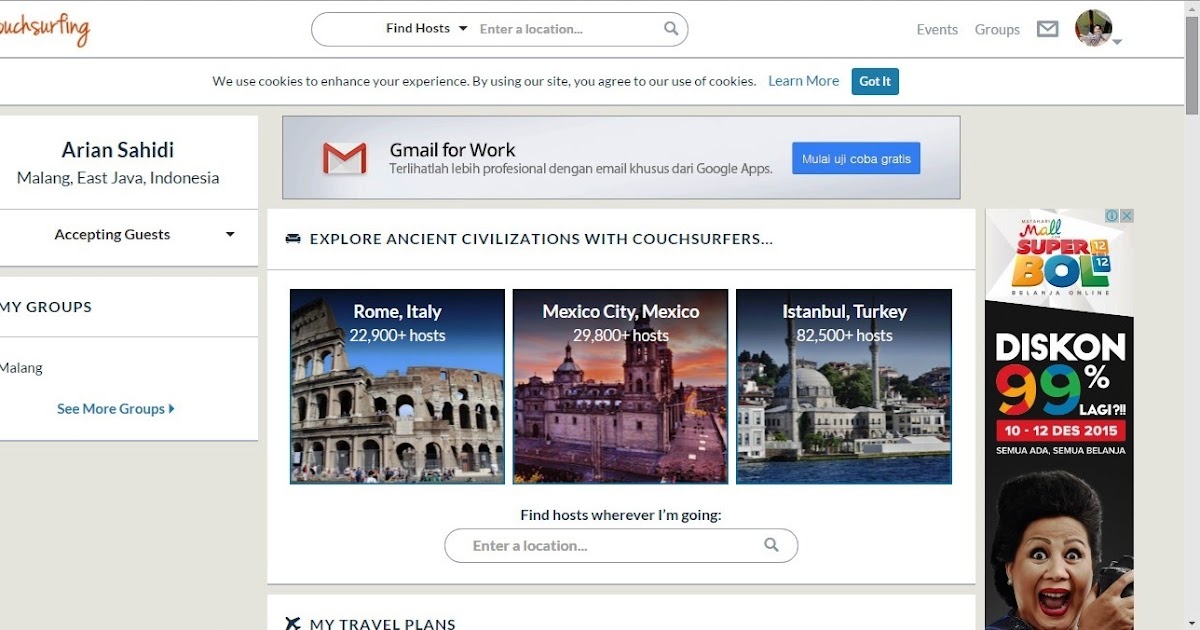Click the couch icon beside Explore heading
The image size is (1200, 630).
[293, 239]
